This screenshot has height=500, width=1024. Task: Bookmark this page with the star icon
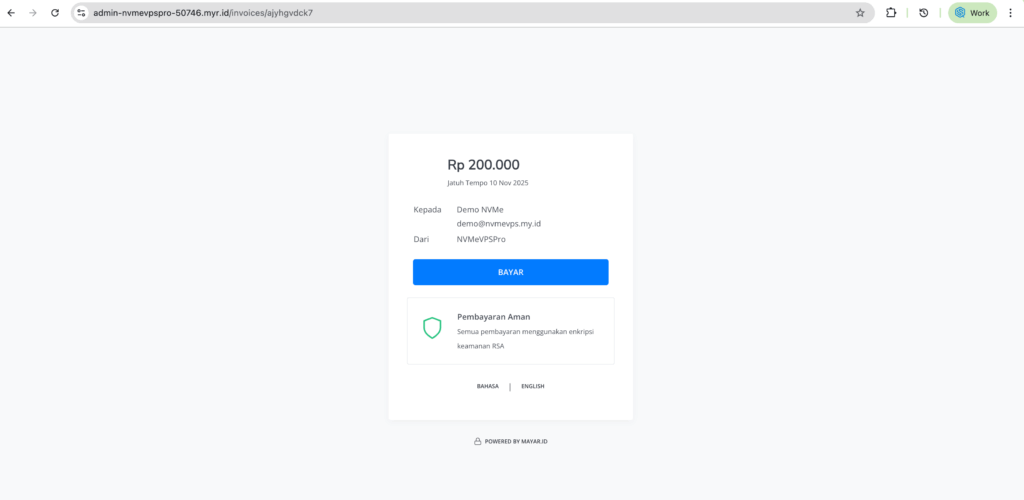tap(860, 13)
